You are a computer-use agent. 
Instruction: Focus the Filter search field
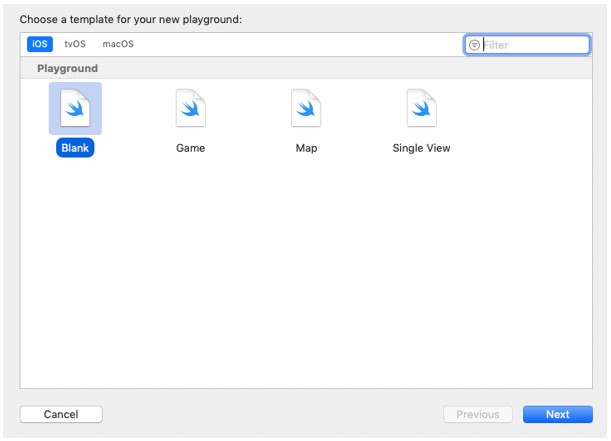point(527,45)
